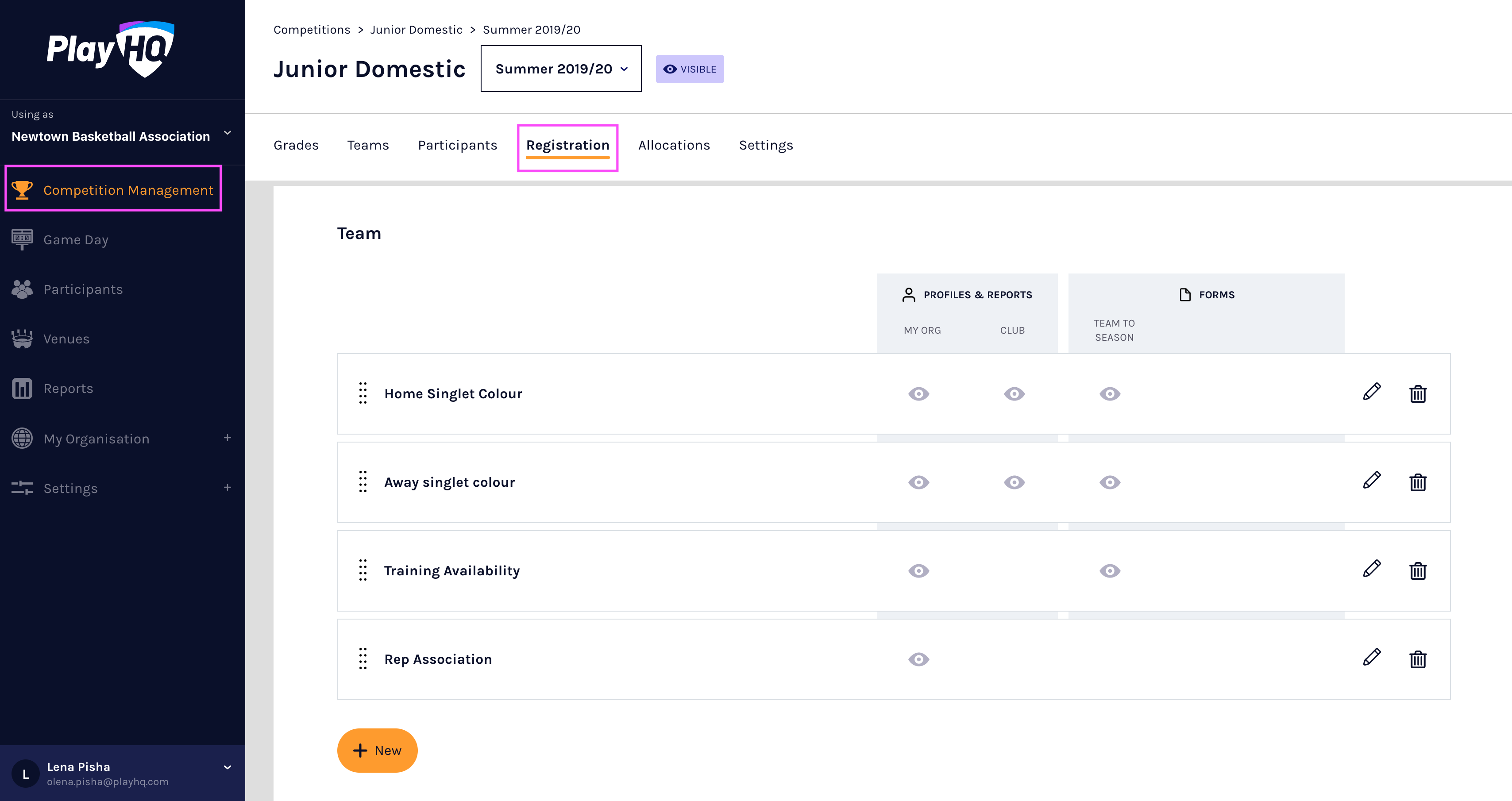Switch to the Grades tab
The height and width of the screenshot is (801, 1512).
(x=296, y=145)
